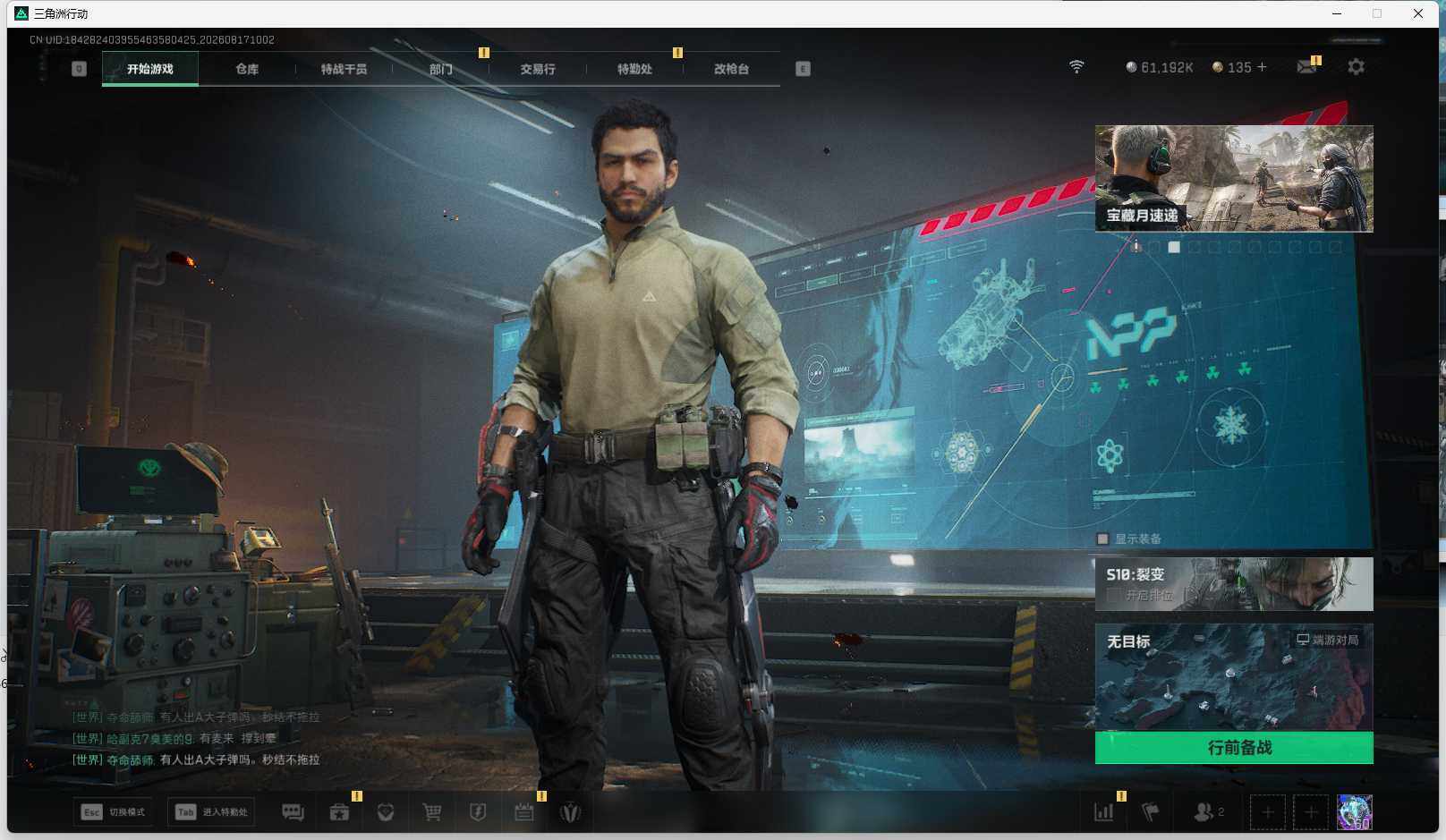Open the 交易行 tab

(x=538, y=69)
